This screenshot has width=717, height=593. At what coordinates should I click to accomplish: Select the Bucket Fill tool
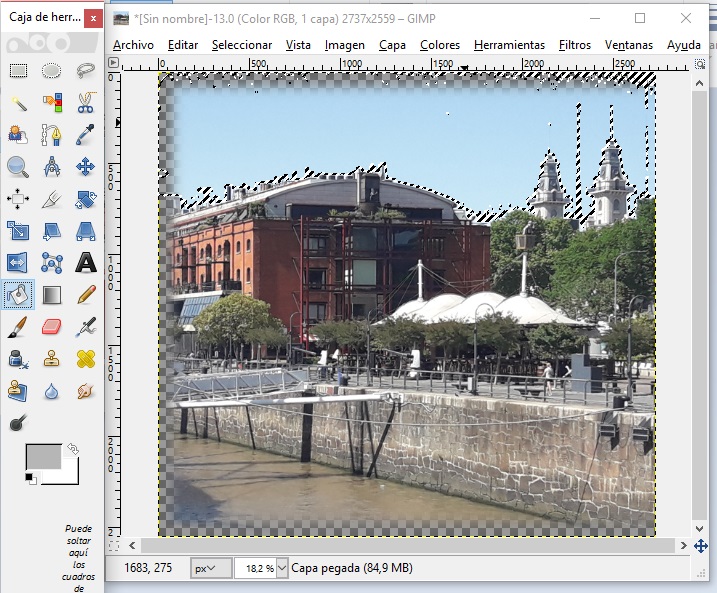click(x=18, y=295)
